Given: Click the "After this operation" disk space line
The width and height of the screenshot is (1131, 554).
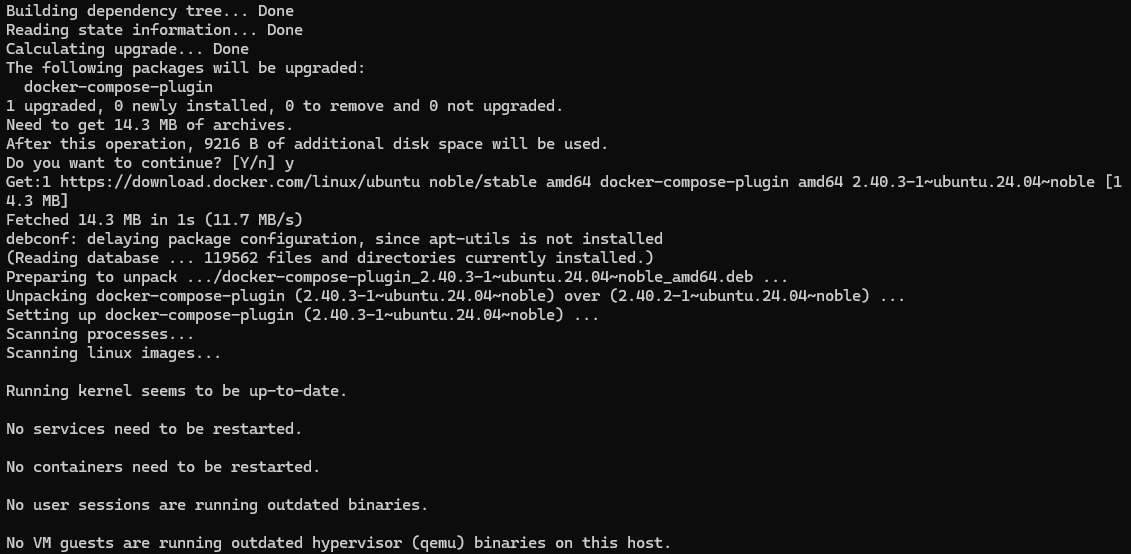Looking at the screenshot, I should pyautogui.click(x=306, y=144).
